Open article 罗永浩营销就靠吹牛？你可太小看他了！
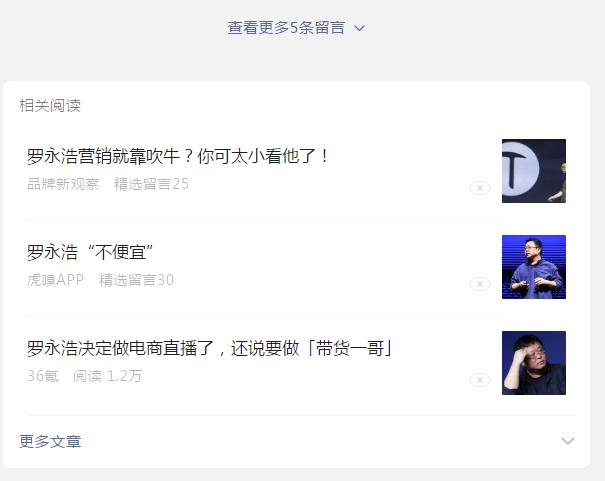The image size is (605, 481). point(177,156)
